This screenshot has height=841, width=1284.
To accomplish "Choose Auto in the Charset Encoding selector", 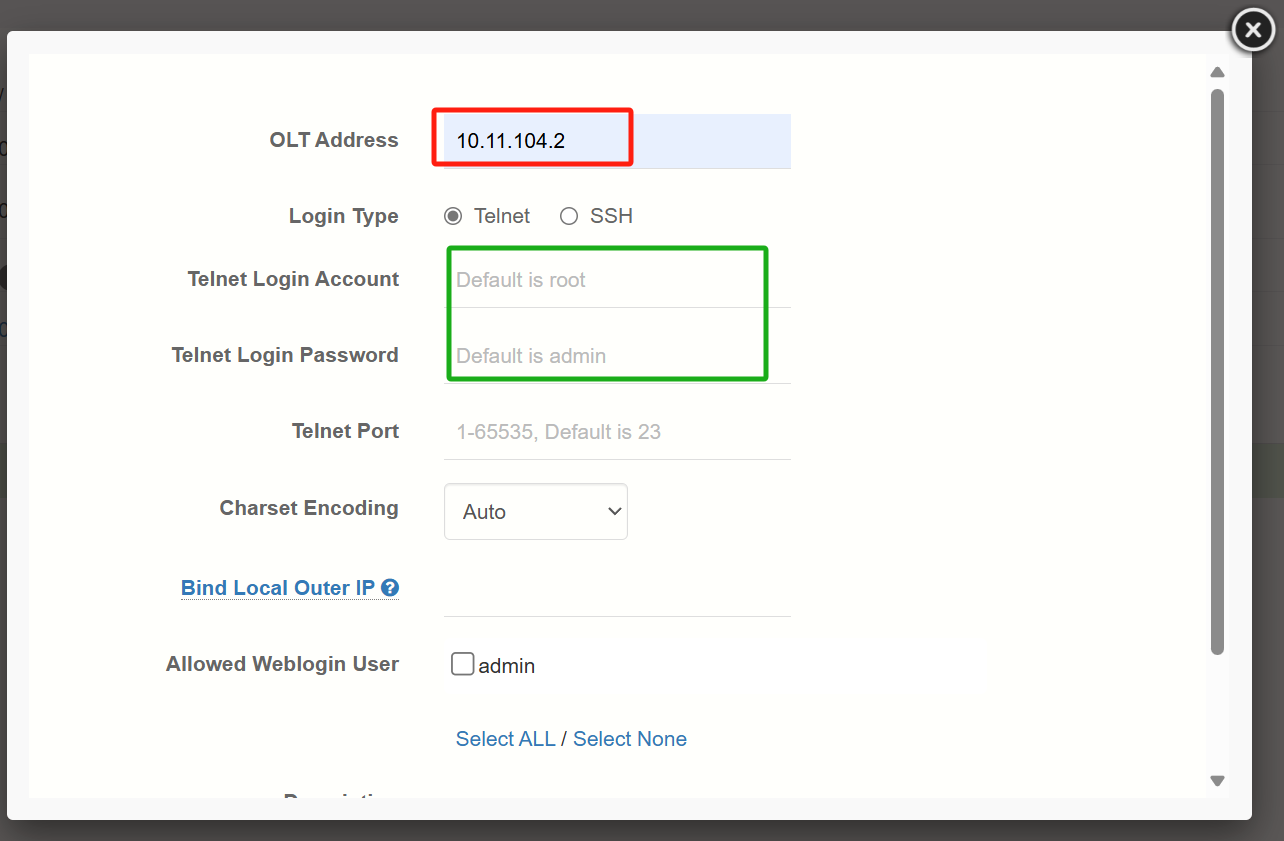I will click(x=535, y=511).
